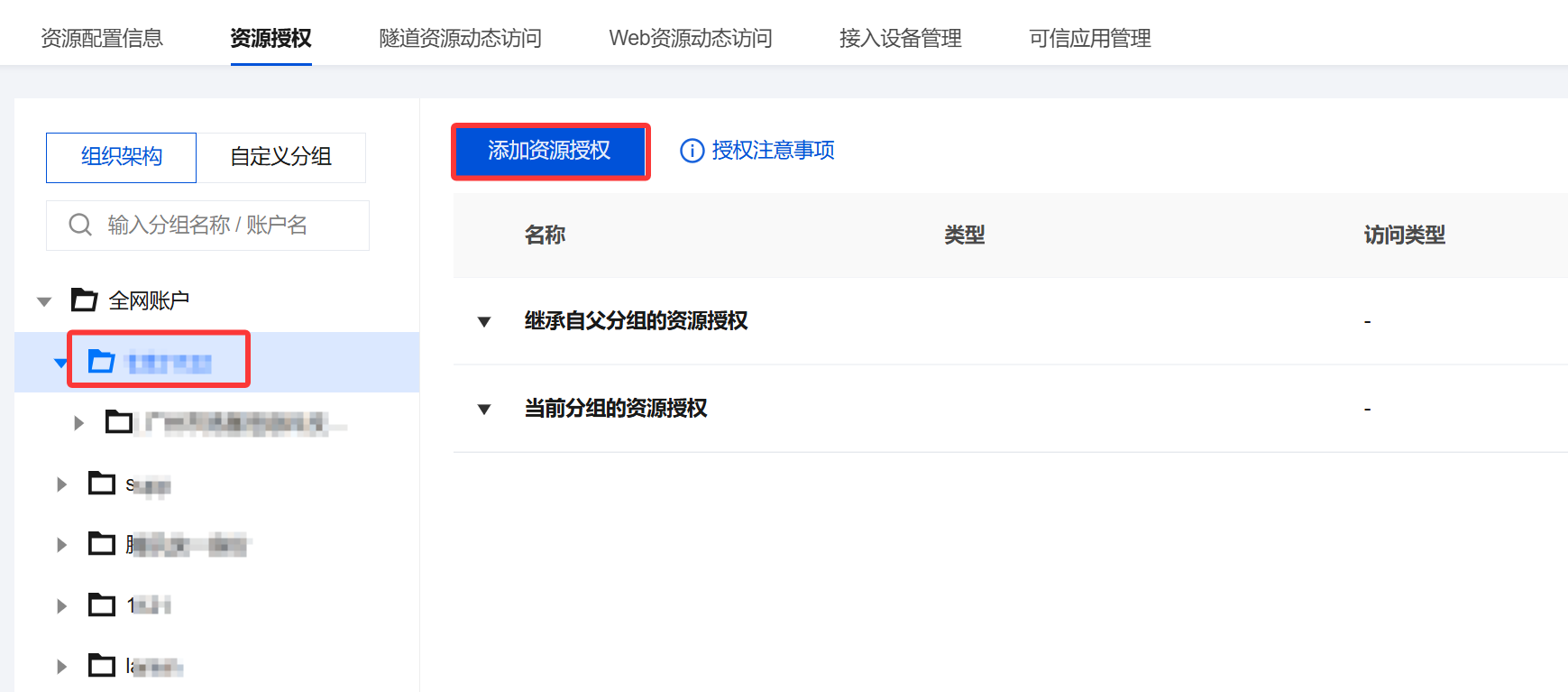
Task: Click the 全网账户 folder icon
Action: pos(85,300)
